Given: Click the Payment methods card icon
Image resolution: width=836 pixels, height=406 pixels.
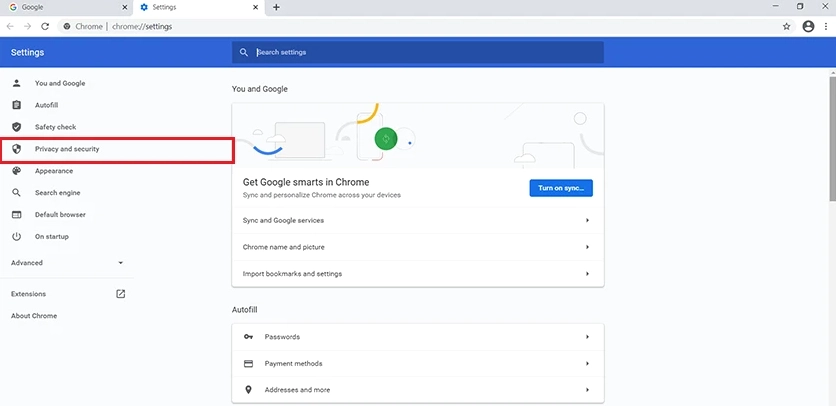Looking at the screenshot, I should coord(248,363).
